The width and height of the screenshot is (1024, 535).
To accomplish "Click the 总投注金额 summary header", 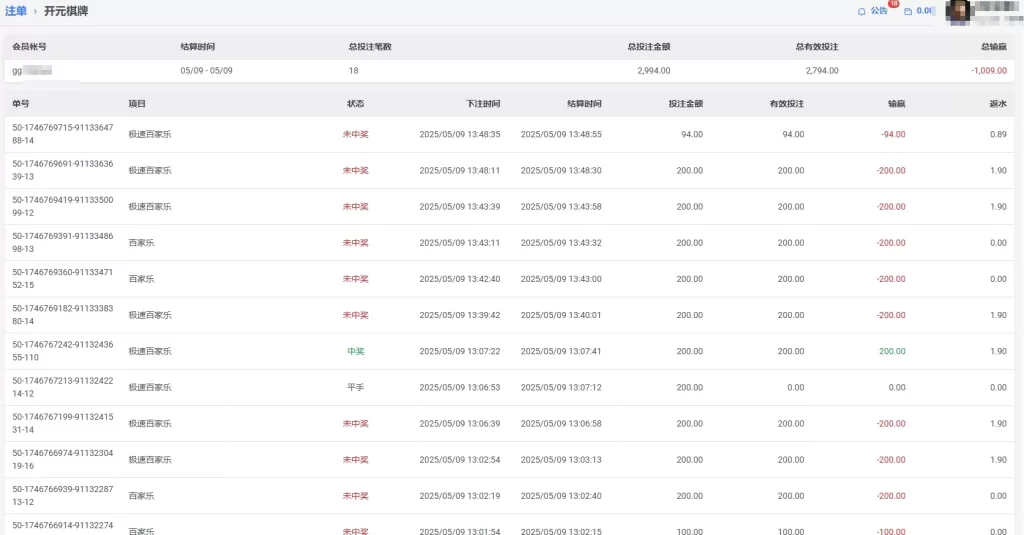I will pos(648,46).
